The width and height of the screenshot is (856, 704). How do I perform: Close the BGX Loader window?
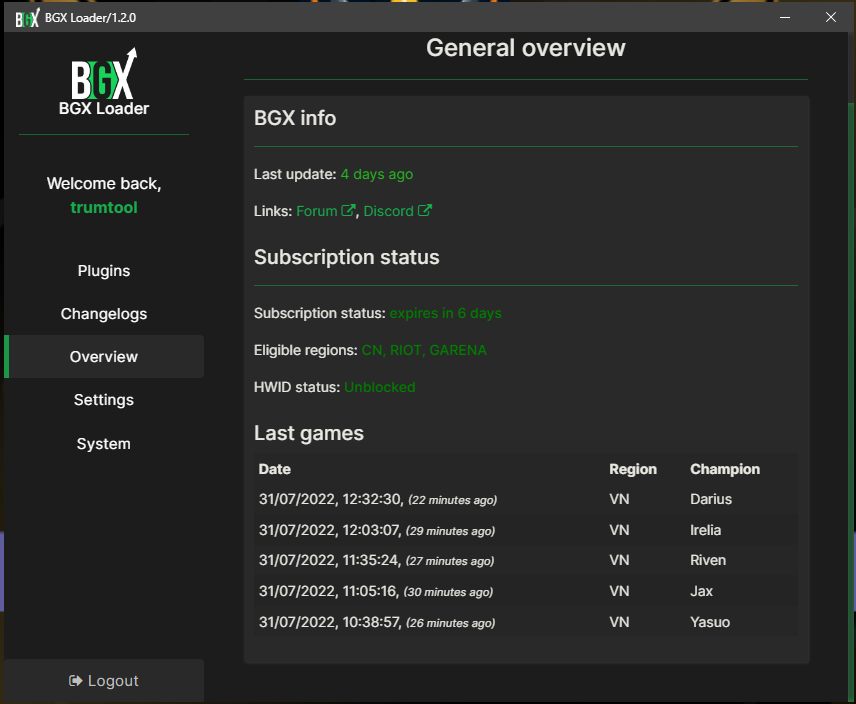pyautogui.click(x=831, y=17)
